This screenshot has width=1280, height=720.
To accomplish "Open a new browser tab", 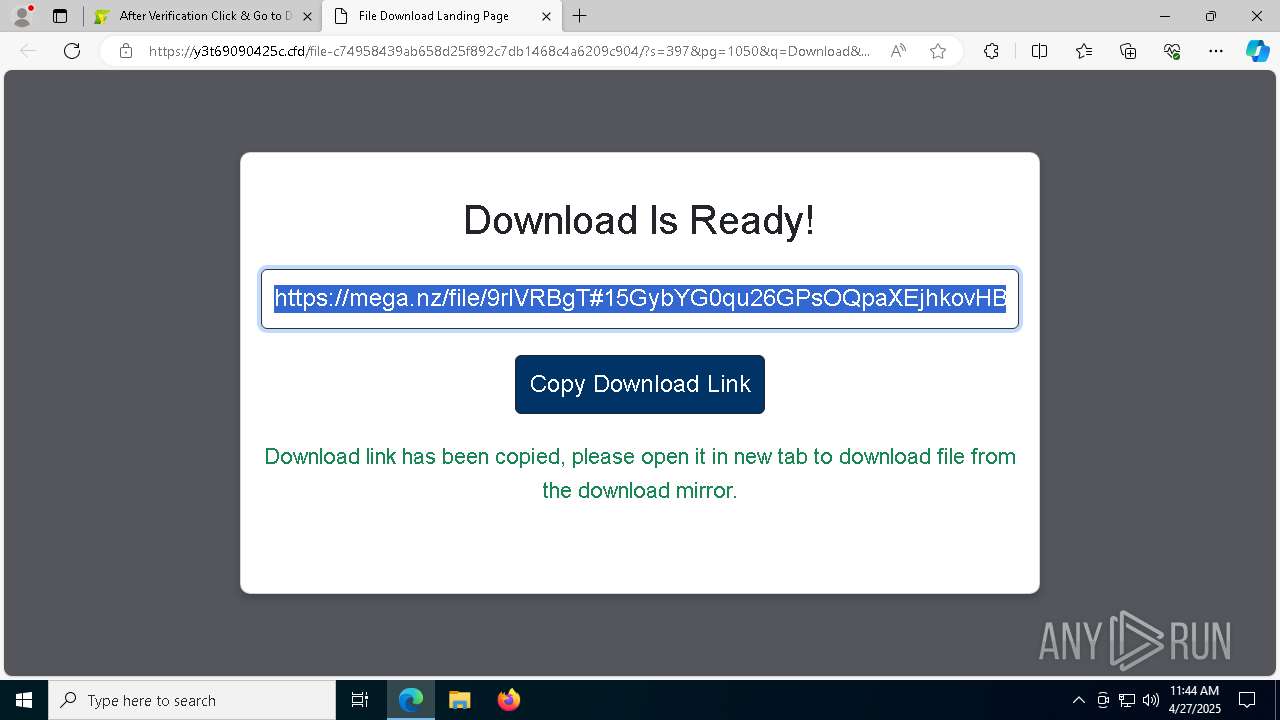I will click(580, 16).
